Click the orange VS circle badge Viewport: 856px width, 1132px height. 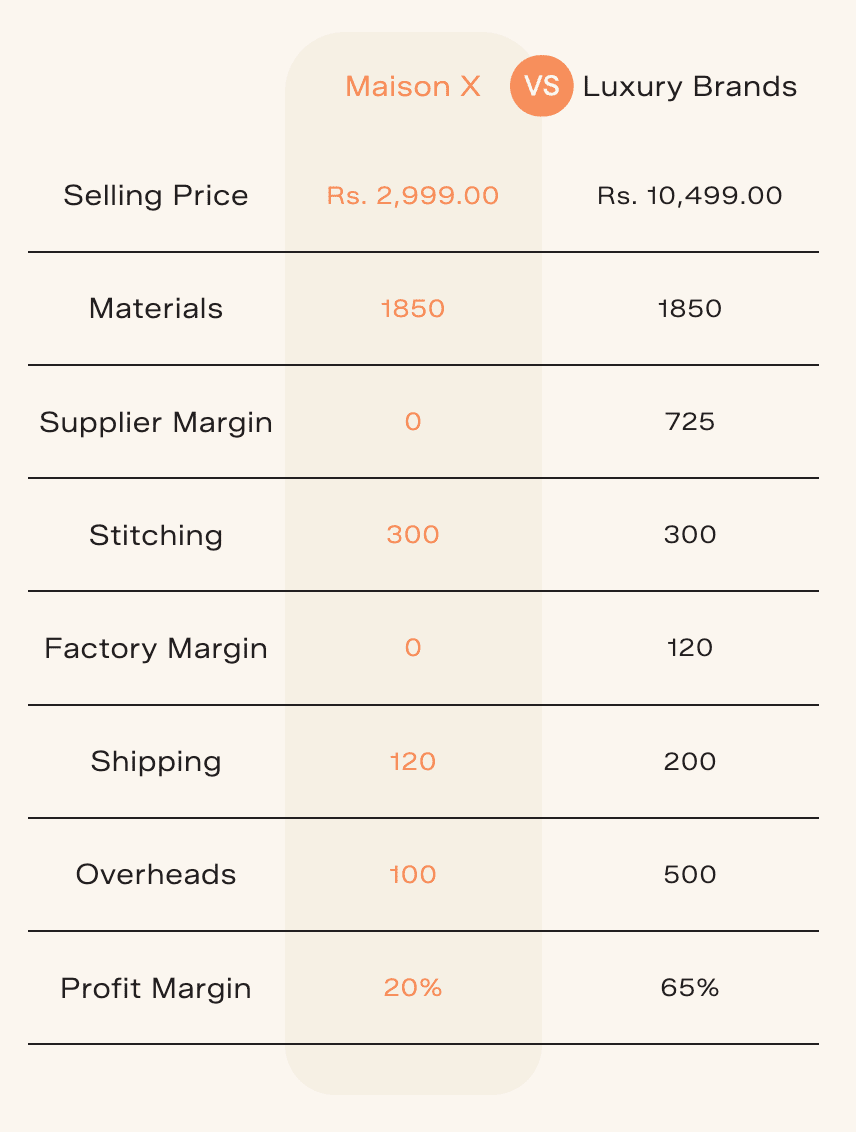[x=541, y=86]
